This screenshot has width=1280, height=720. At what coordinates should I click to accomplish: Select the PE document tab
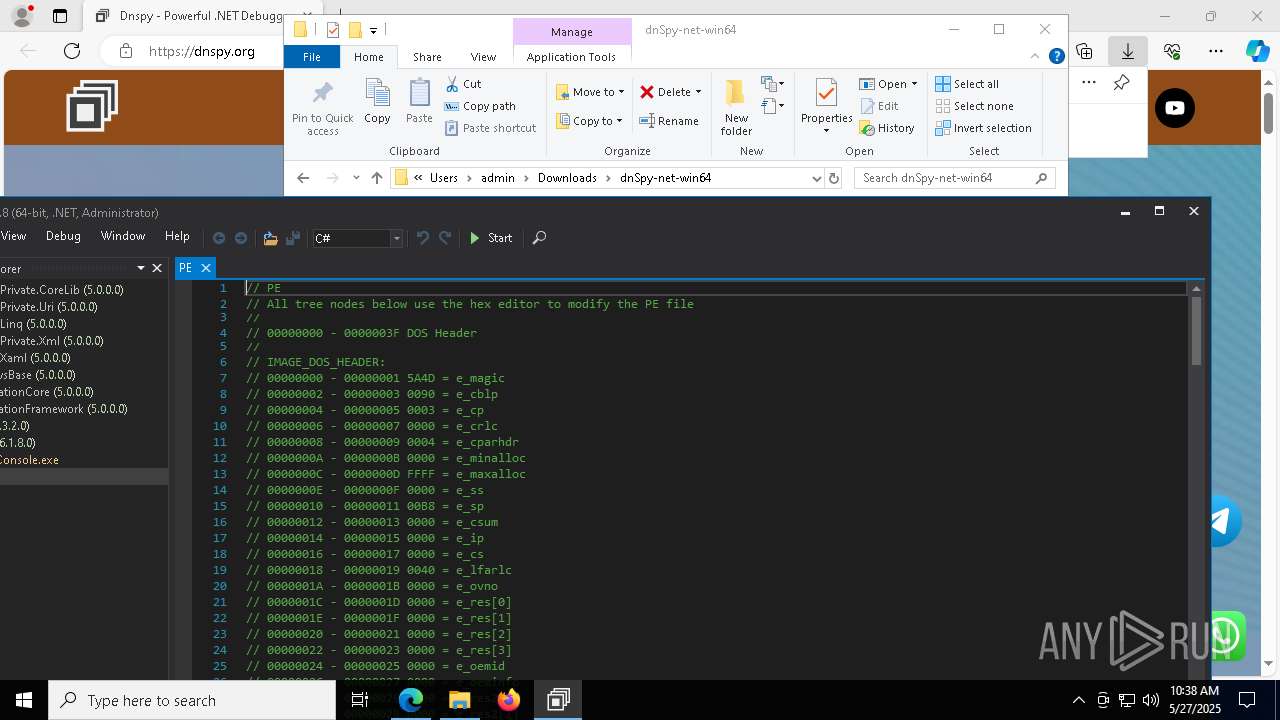186,268
